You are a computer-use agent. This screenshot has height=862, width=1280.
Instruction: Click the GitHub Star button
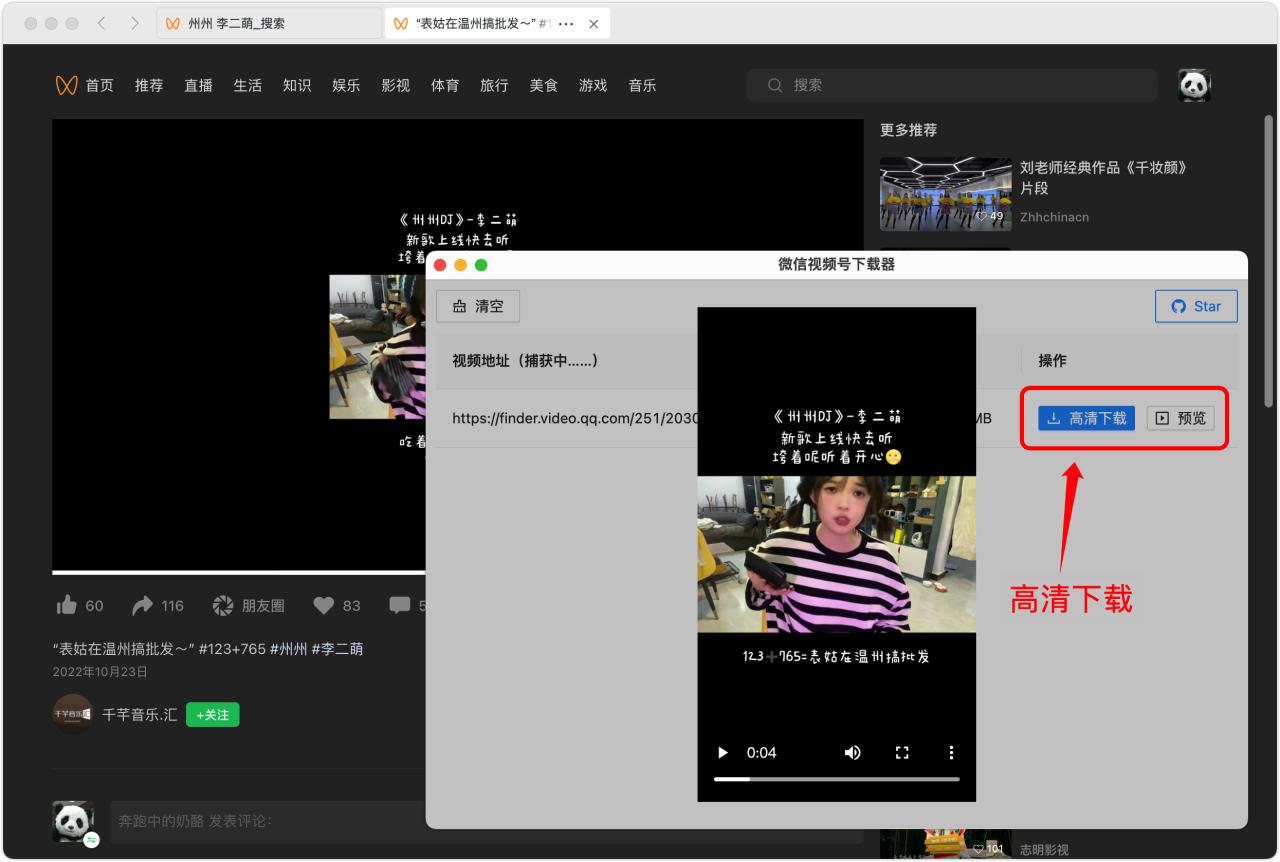pyautogui.click(x=1196, y=306)
